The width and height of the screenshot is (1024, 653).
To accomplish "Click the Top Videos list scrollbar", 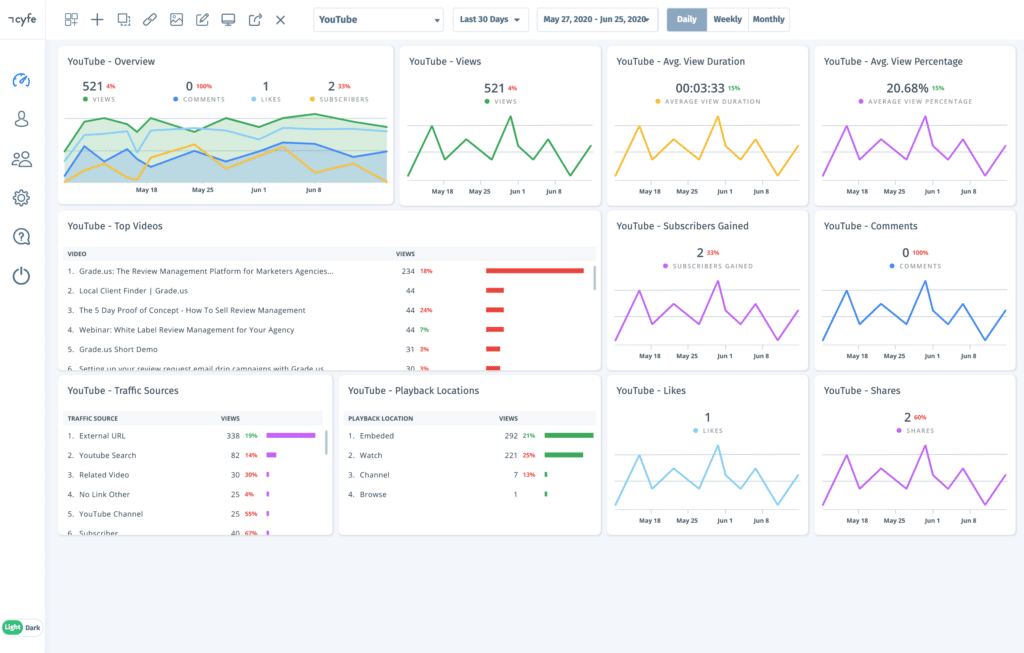I will pyautogui.click(x=594, y=278).
